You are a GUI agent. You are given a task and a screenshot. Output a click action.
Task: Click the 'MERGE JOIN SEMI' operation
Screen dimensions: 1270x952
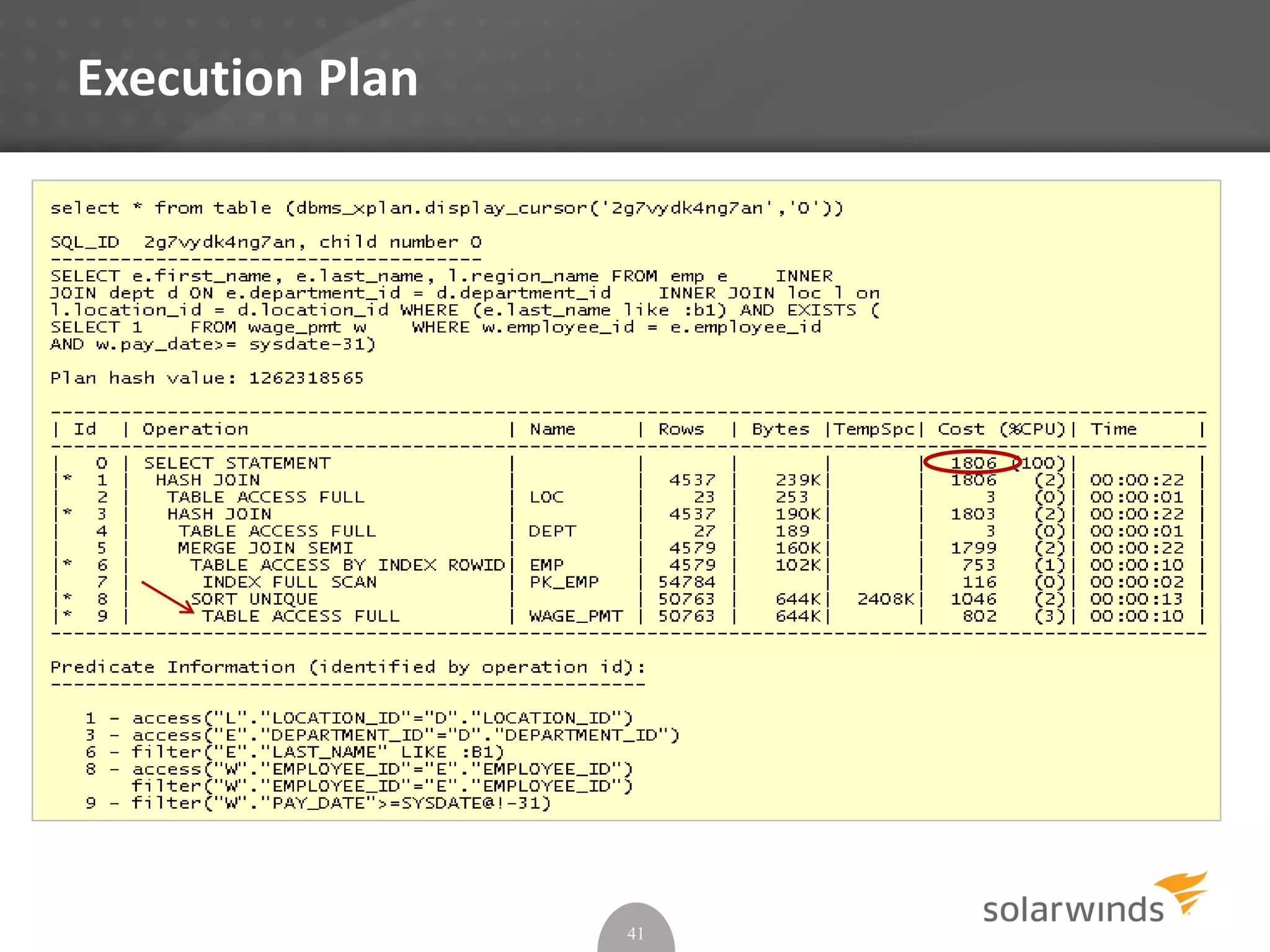coord(265,548)
